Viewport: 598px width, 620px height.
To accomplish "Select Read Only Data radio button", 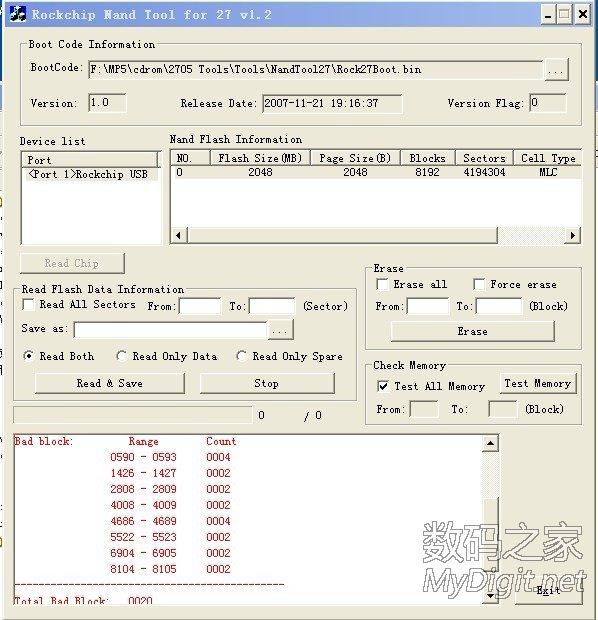I will coord(121,356).
